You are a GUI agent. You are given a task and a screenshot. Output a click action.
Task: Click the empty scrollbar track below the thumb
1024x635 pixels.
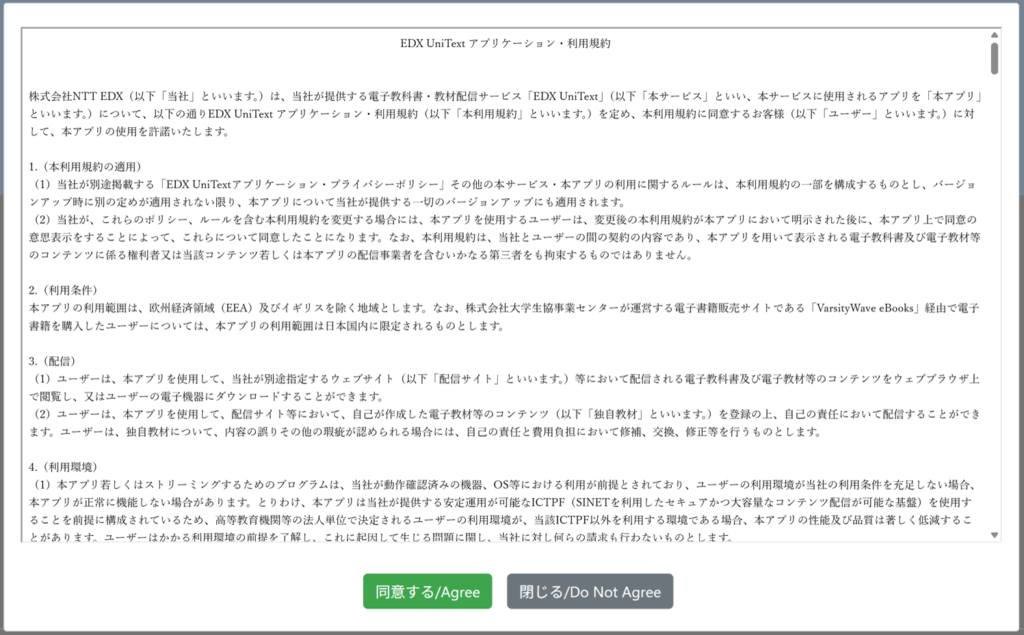994,300
